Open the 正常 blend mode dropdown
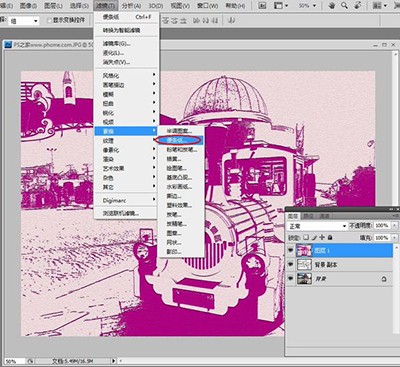This screenshot has width=400, height=367. point(317,226)
